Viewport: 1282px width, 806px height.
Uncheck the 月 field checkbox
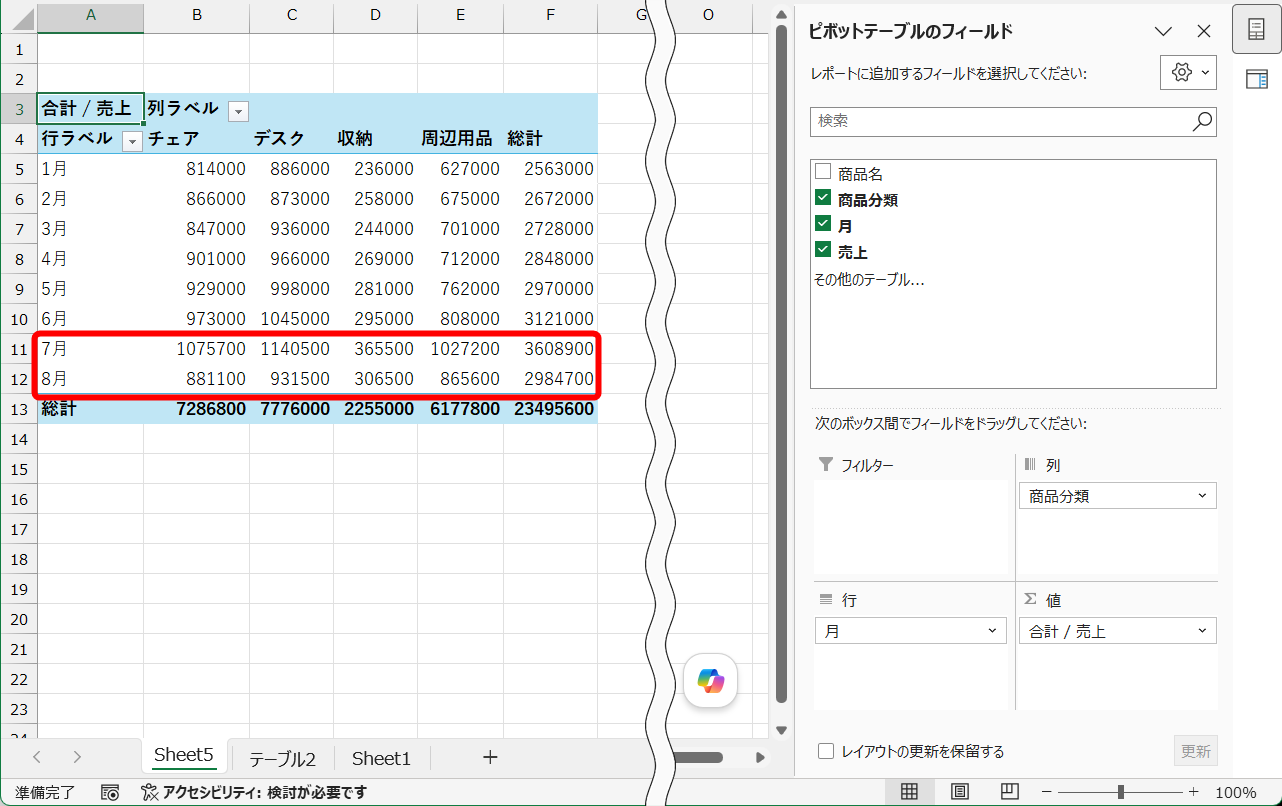tap(823, 223)
